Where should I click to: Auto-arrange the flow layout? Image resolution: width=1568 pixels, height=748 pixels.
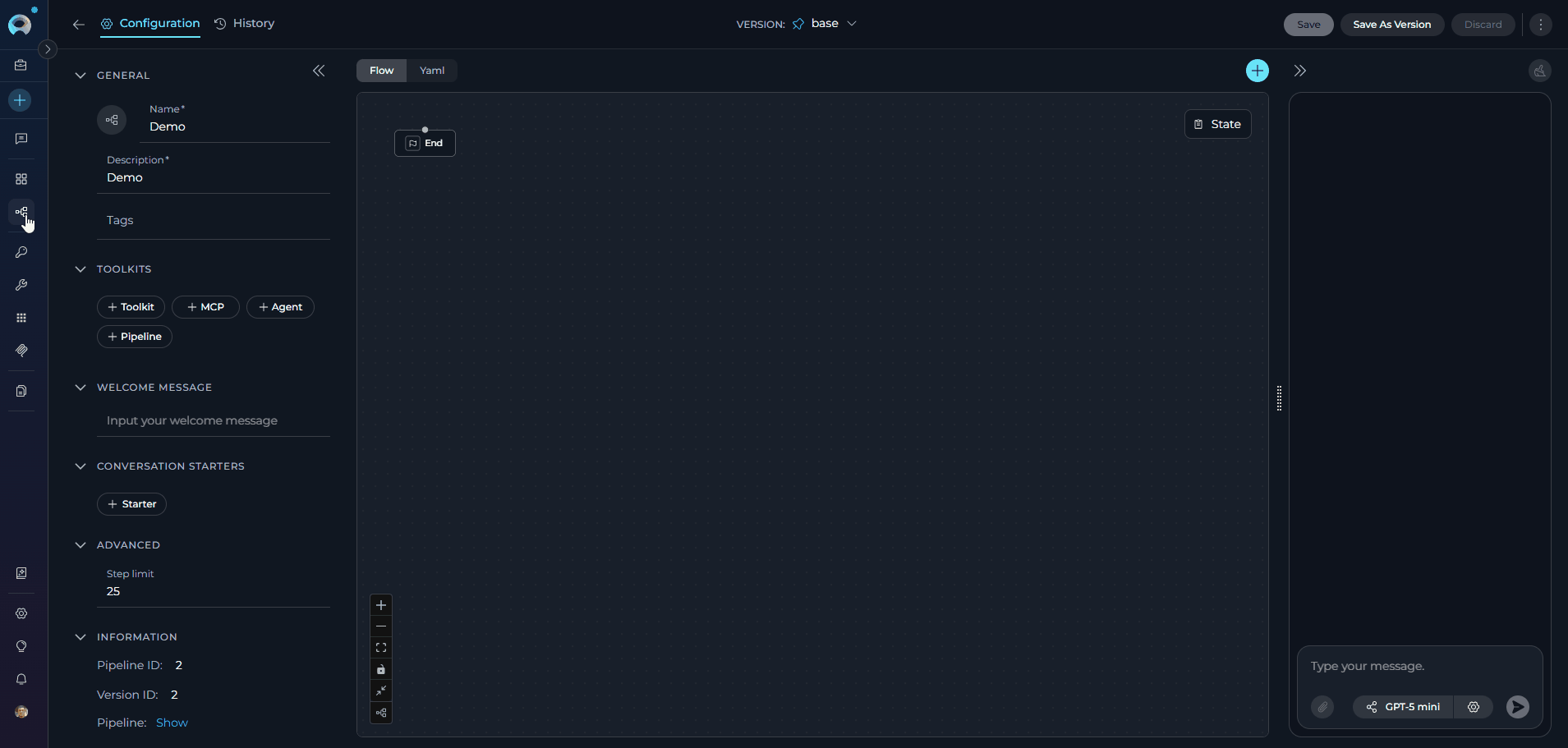380,713
